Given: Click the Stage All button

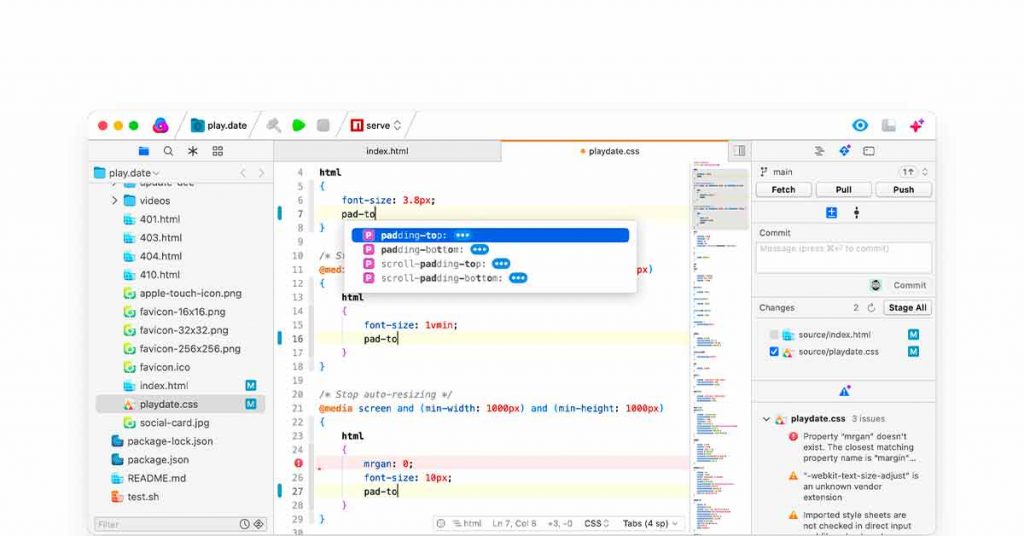Looking at the screenshot, I should [907, 308].
